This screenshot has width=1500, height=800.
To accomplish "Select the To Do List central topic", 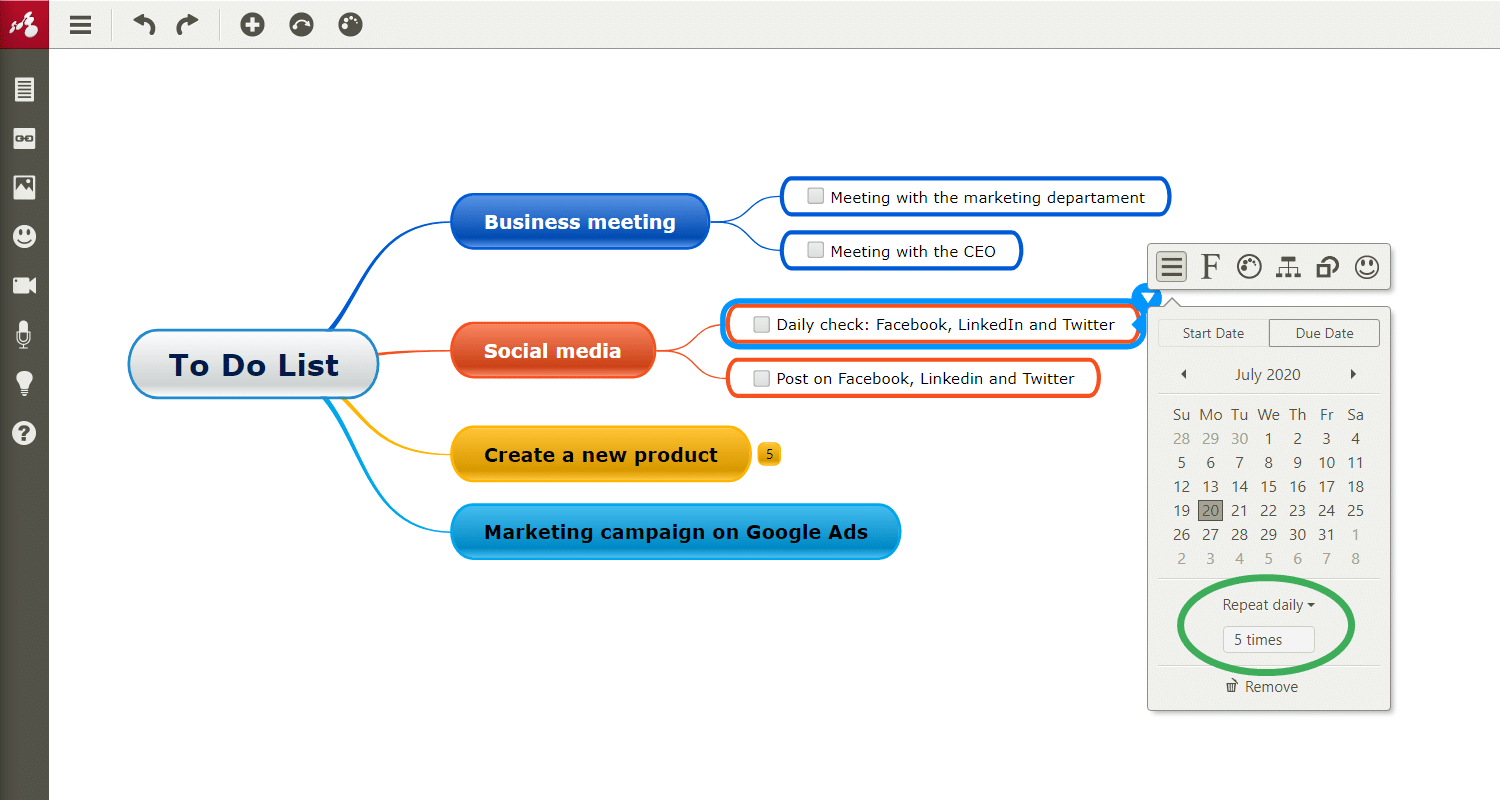I will (x=254, y=365).
